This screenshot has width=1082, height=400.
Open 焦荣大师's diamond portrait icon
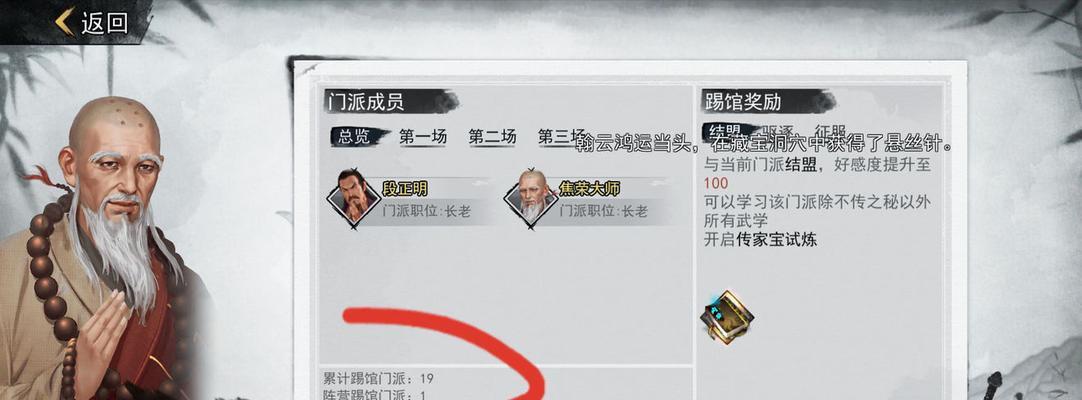coord(531,199)
